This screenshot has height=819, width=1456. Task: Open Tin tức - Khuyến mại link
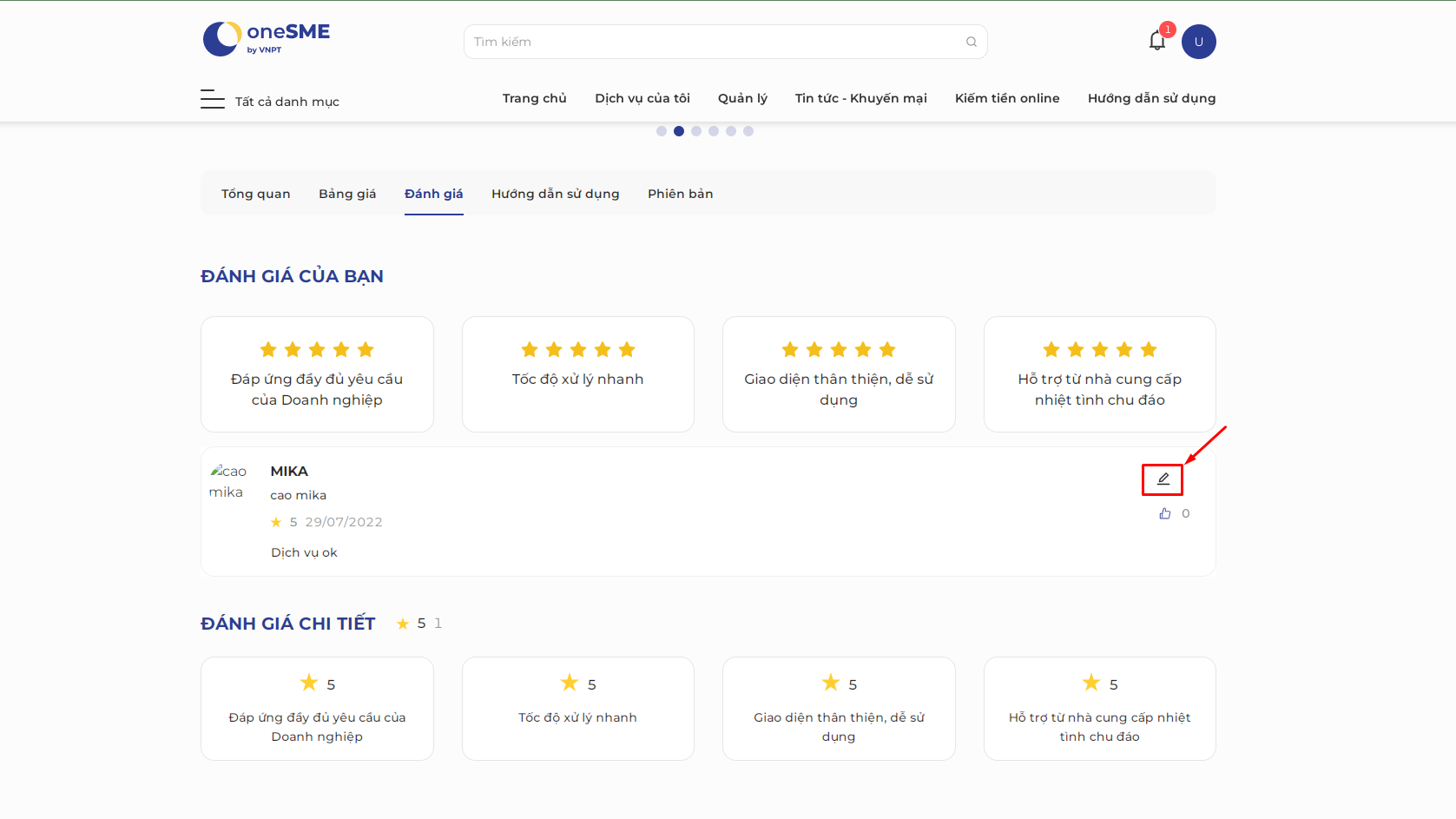[861, 98]
